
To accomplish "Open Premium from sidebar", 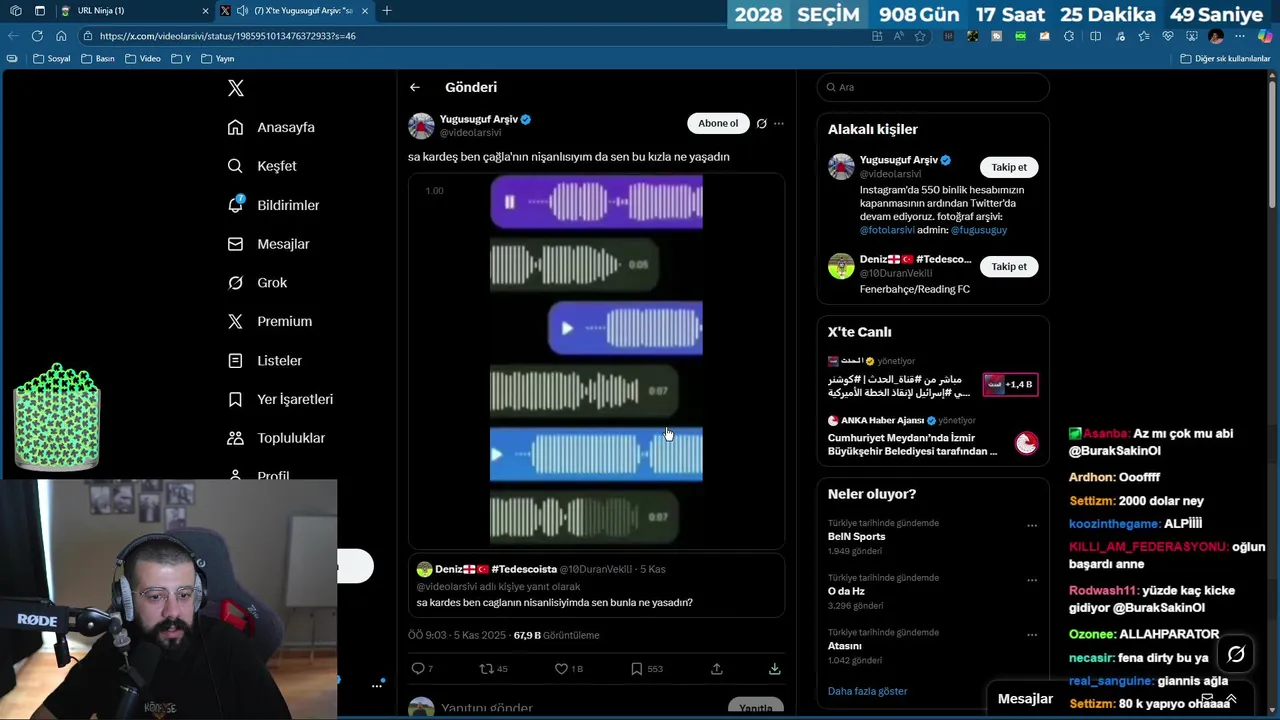I will tap(270, 321).
